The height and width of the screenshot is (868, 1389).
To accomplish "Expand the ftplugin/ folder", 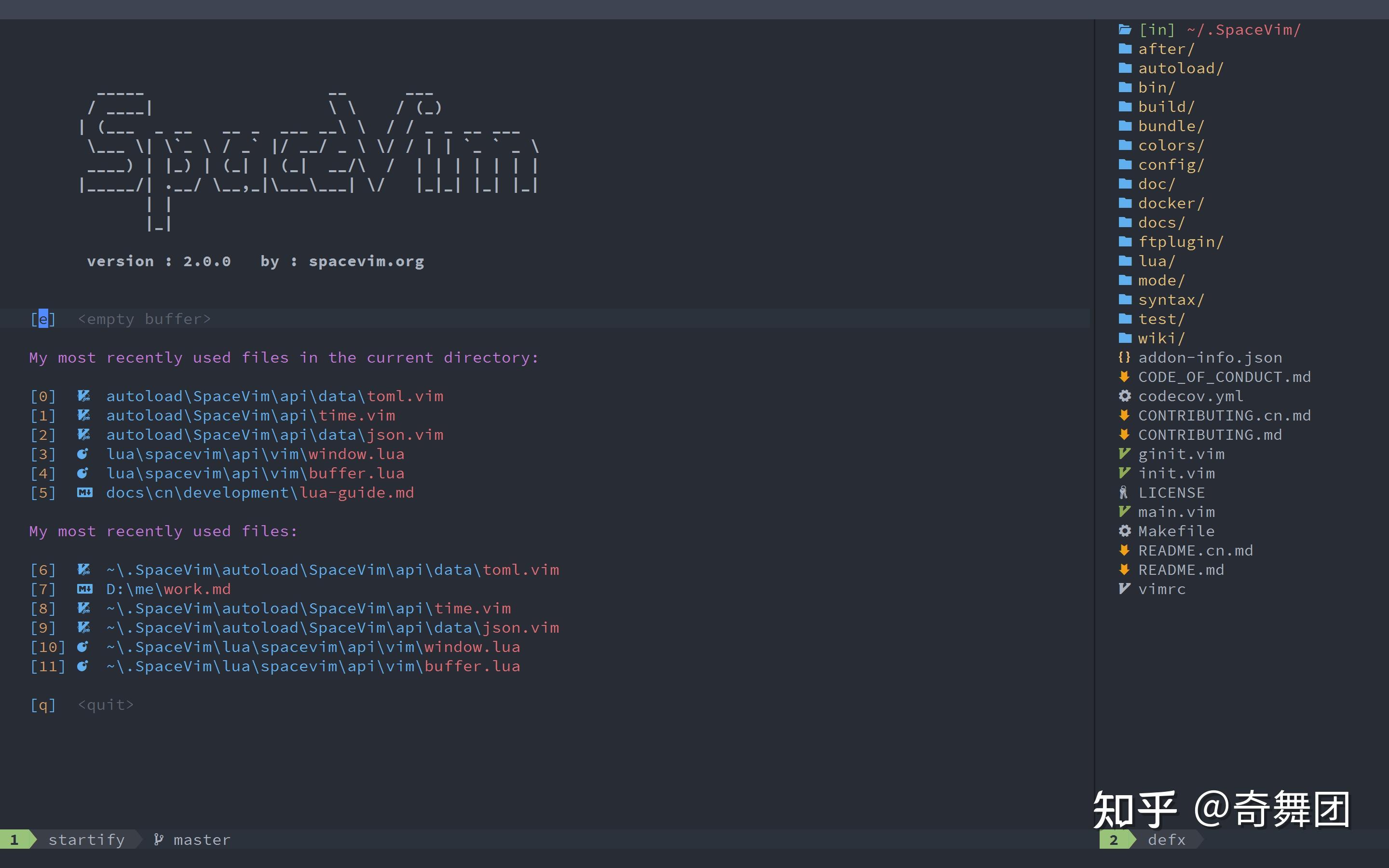I will (1180, 242).
